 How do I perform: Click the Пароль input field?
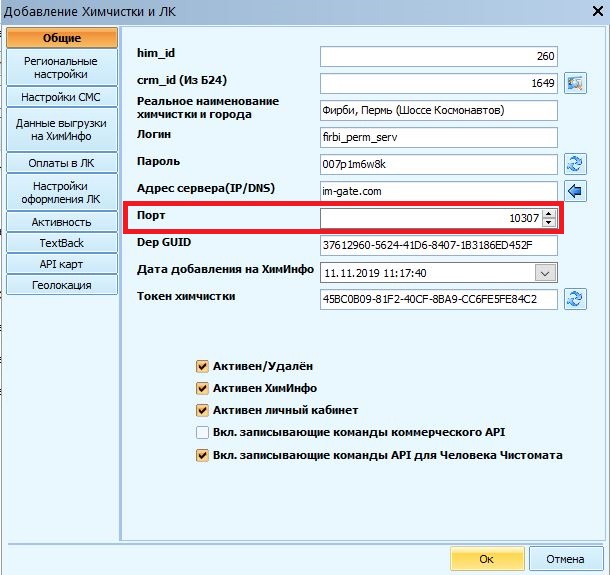pos(439,164)
